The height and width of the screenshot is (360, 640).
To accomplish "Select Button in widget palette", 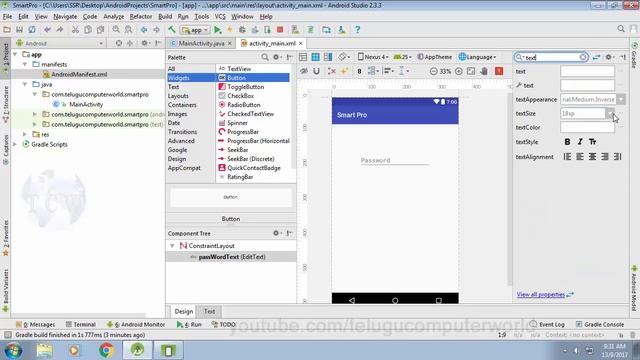I will point(253,78).
